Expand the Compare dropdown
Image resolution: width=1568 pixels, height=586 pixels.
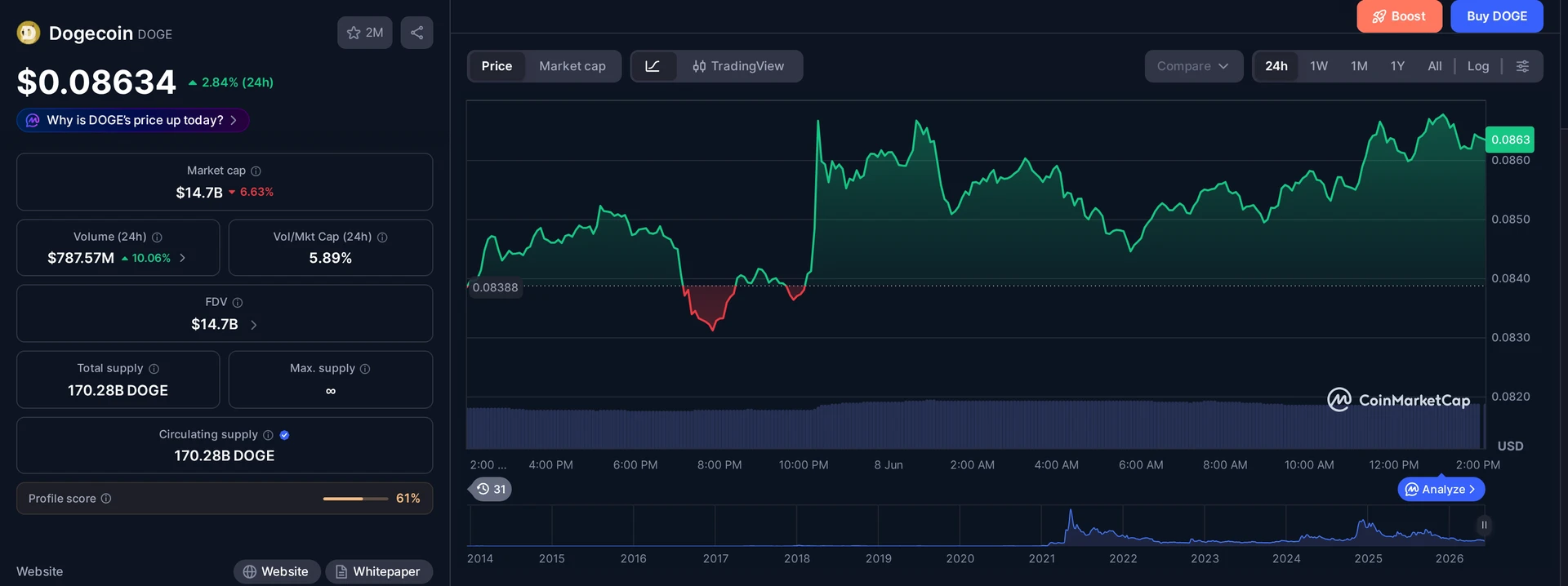(1193, 66)
